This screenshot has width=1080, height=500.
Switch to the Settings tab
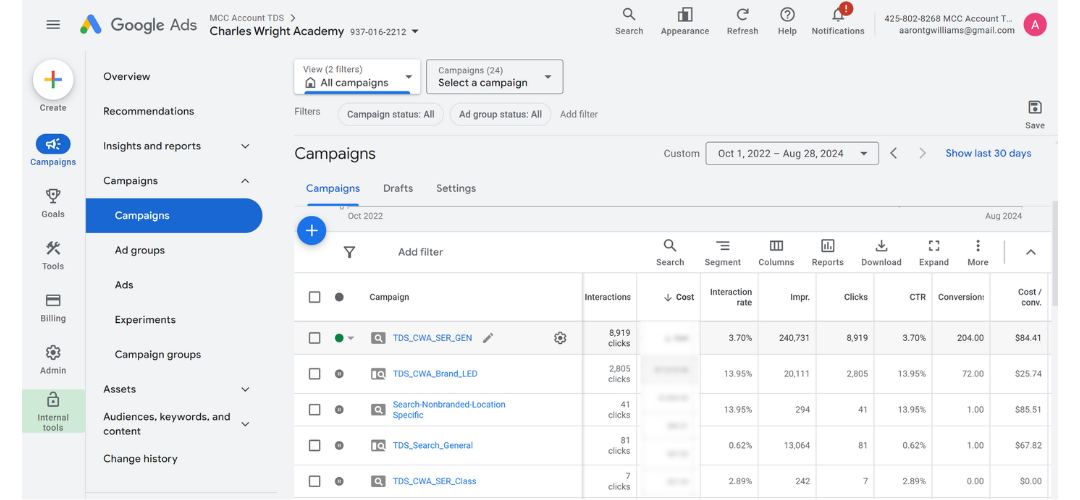pos(456,188)
